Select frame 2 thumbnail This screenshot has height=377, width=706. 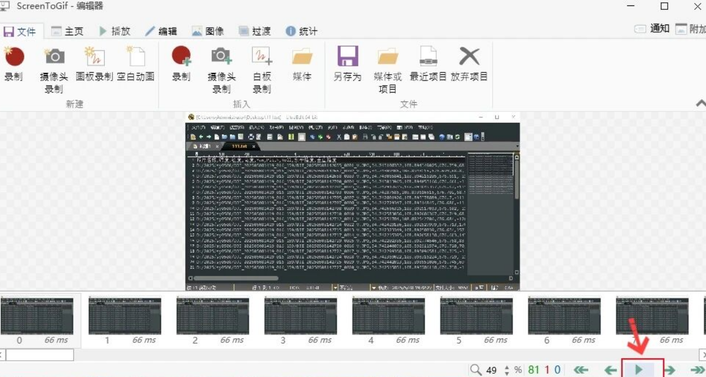(213, 320)
